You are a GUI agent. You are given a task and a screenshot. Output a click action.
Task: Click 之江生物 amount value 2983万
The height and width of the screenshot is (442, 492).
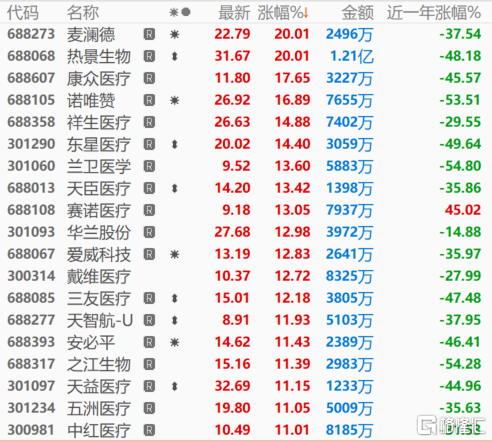click(x=349, y=364)
